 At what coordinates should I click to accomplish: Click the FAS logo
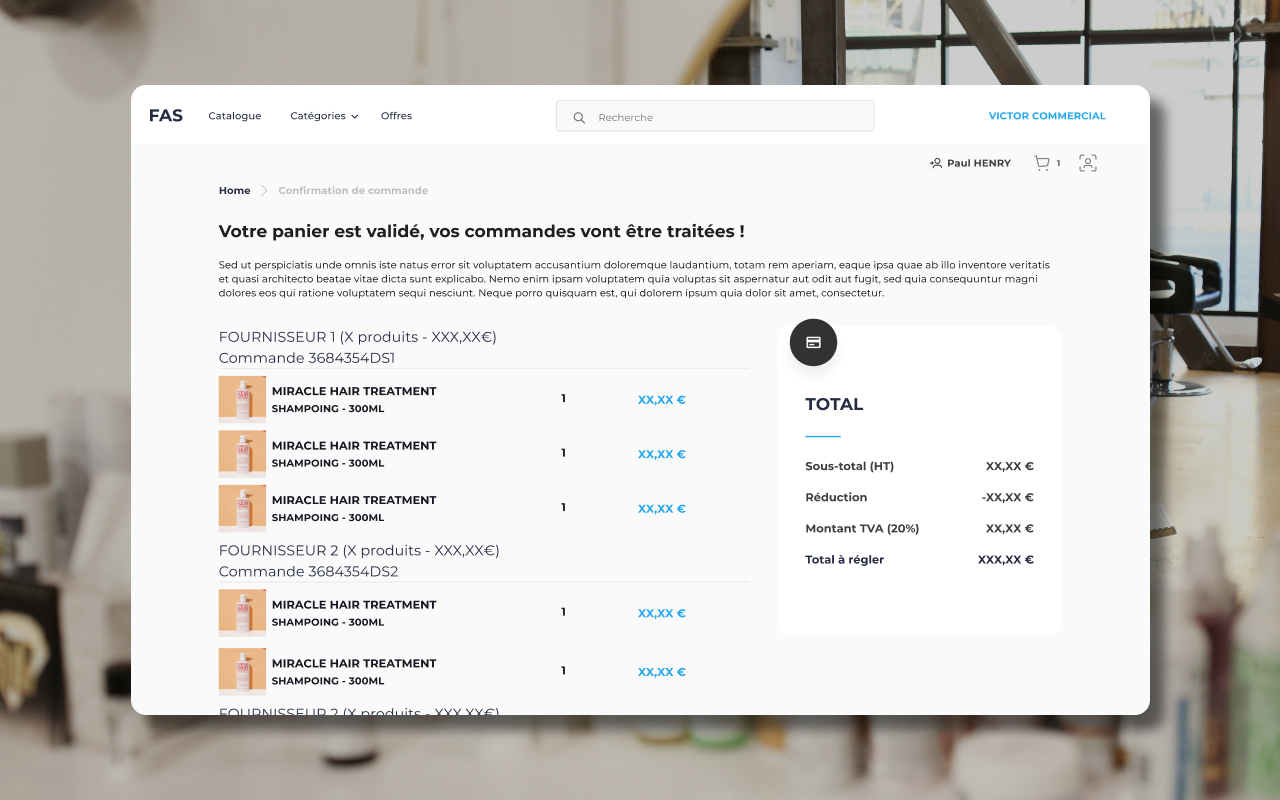(166, 115)
